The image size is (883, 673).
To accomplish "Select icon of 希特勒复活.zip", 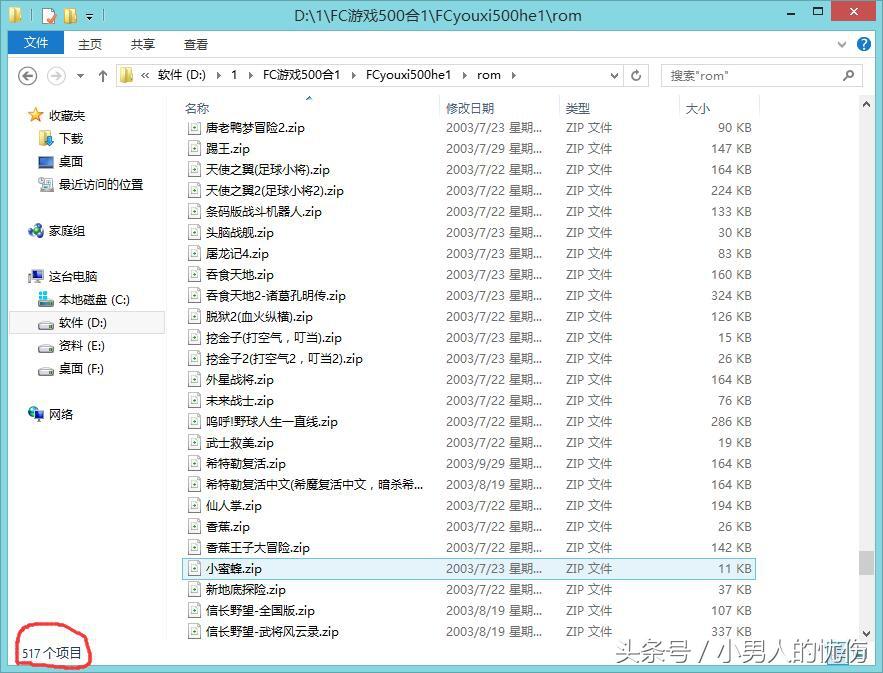I will 194,463.
